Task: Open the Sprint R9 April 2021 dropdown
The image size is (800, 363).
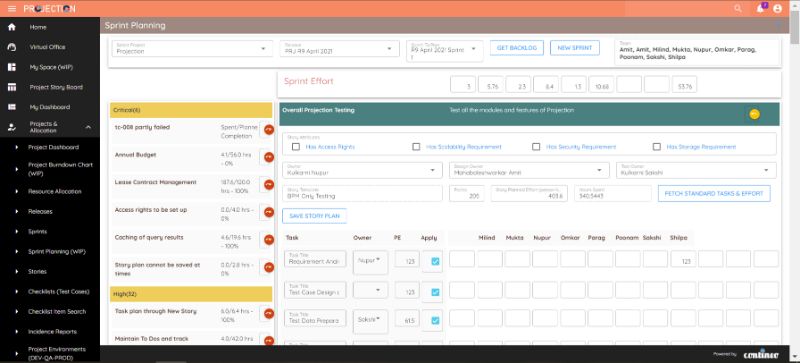Action: tap(444, 51)
